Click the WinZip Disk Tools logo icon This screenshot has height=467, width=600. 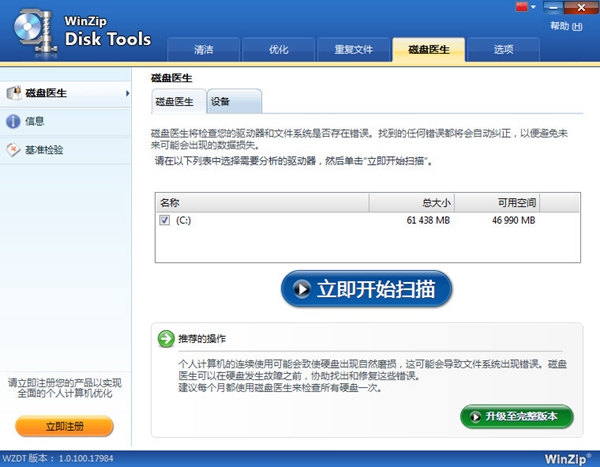click(x=35, y=33)
